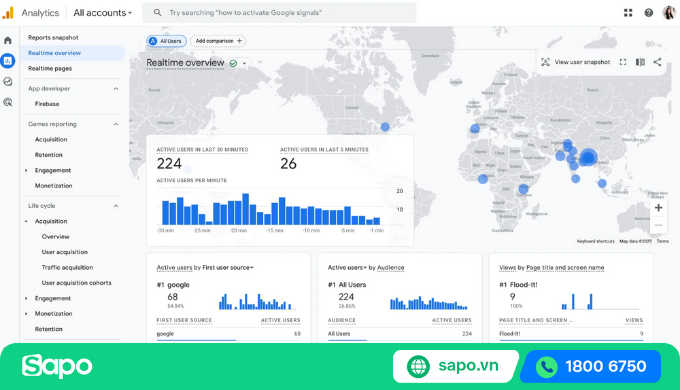The width and height of the screenshot is (680, 390).
Task: Expand Engagement under Games reporting
Action: pos(26,170)
